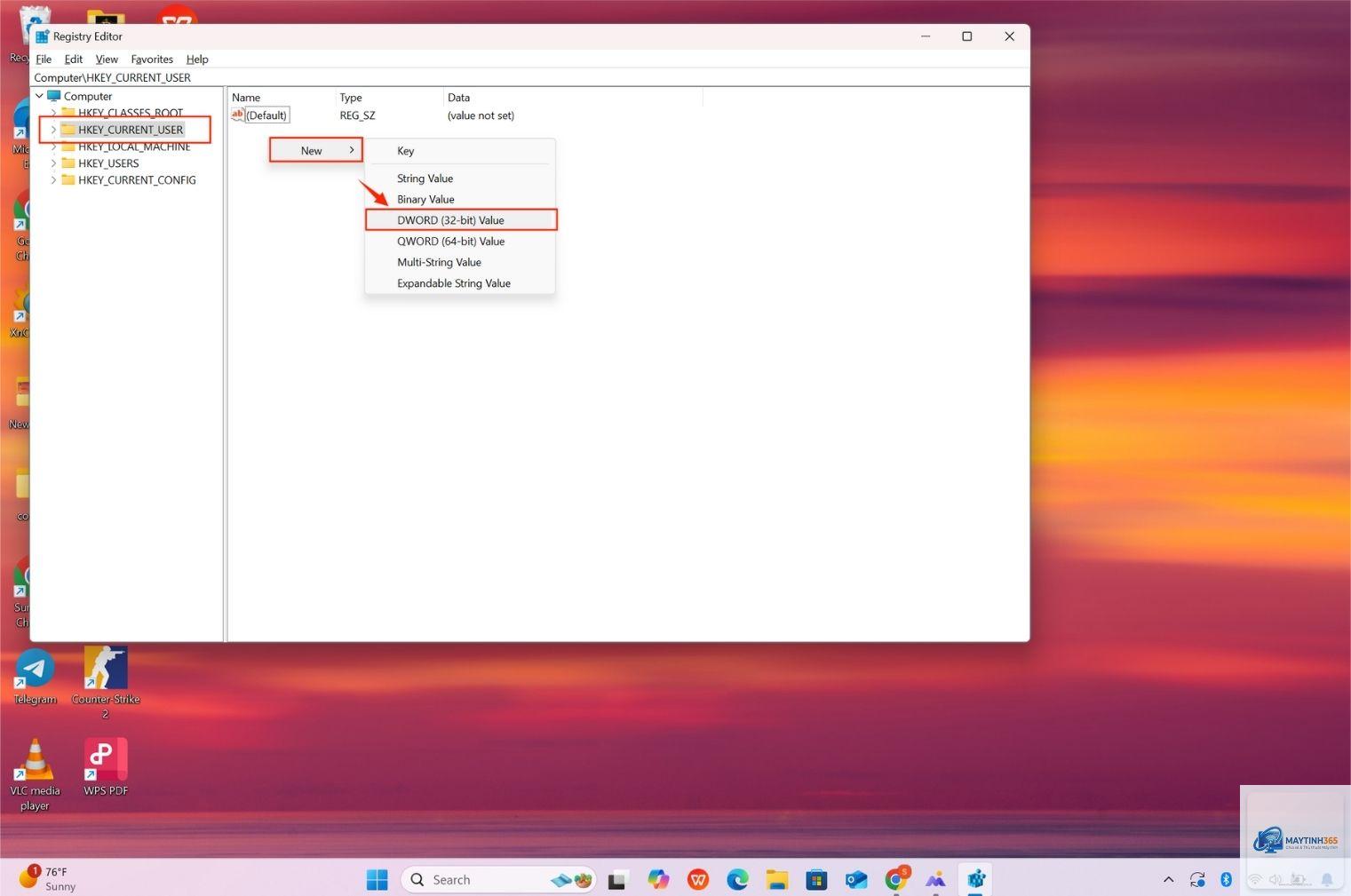Open Telegram desktop shortcut
This screenshot has width=1351, height=896.
click(35, 677)
